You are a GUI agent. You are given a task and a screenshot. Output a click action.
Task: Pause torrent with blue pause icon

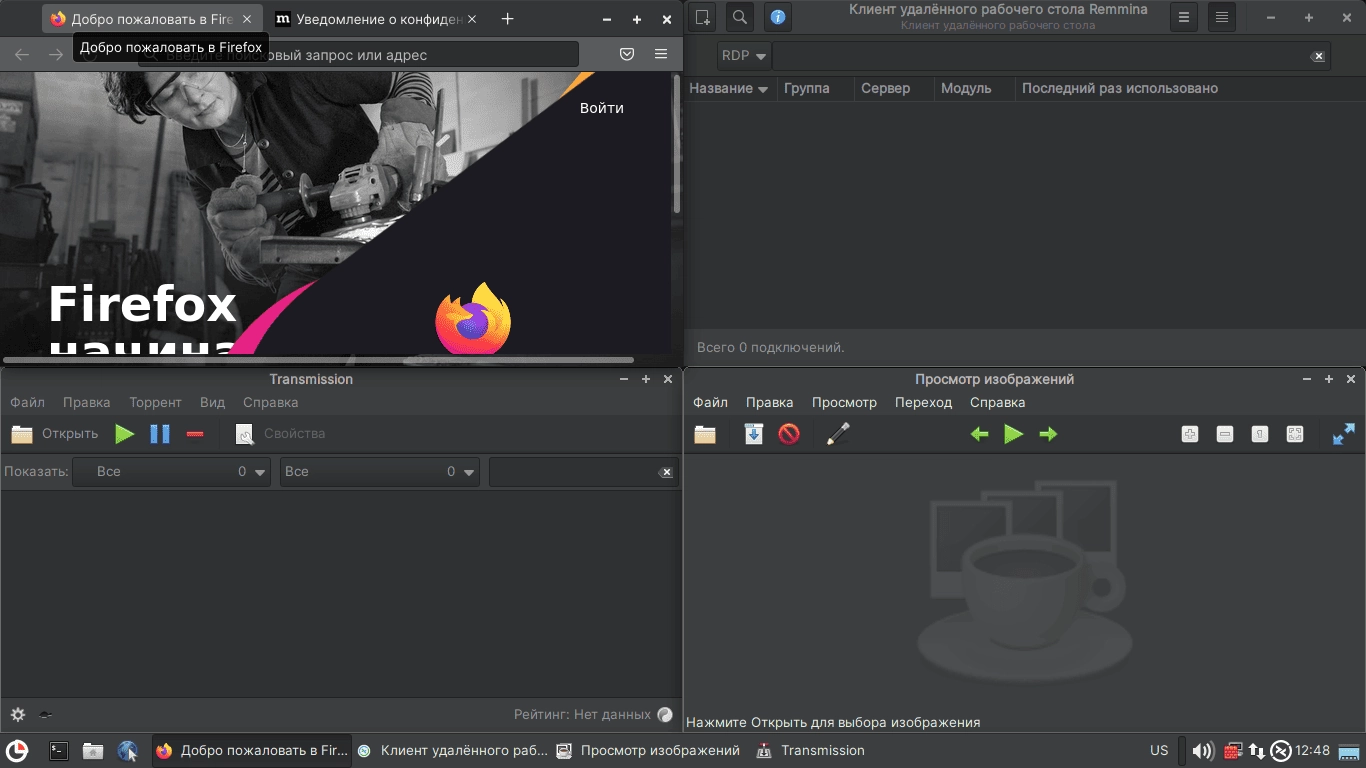[160, 434]
